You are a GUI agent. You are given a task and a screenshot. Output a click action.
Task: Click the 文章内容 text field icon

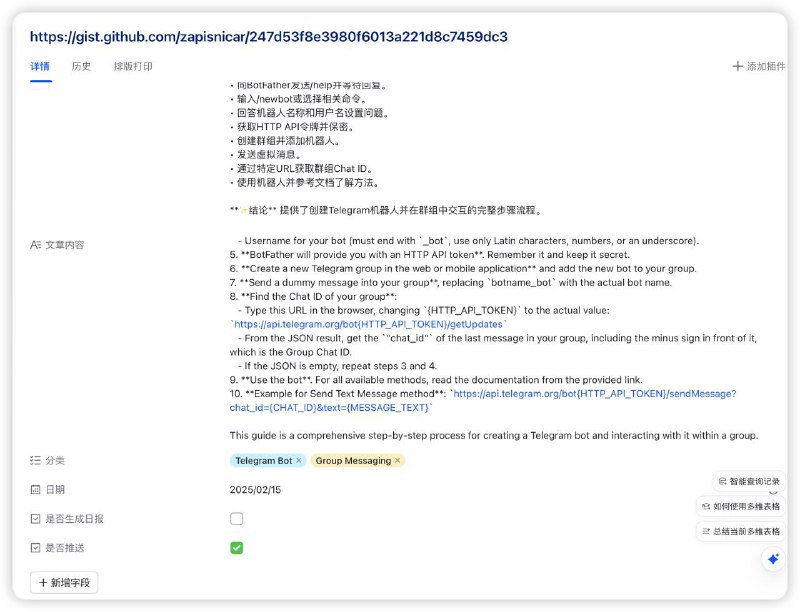(35, 245)
